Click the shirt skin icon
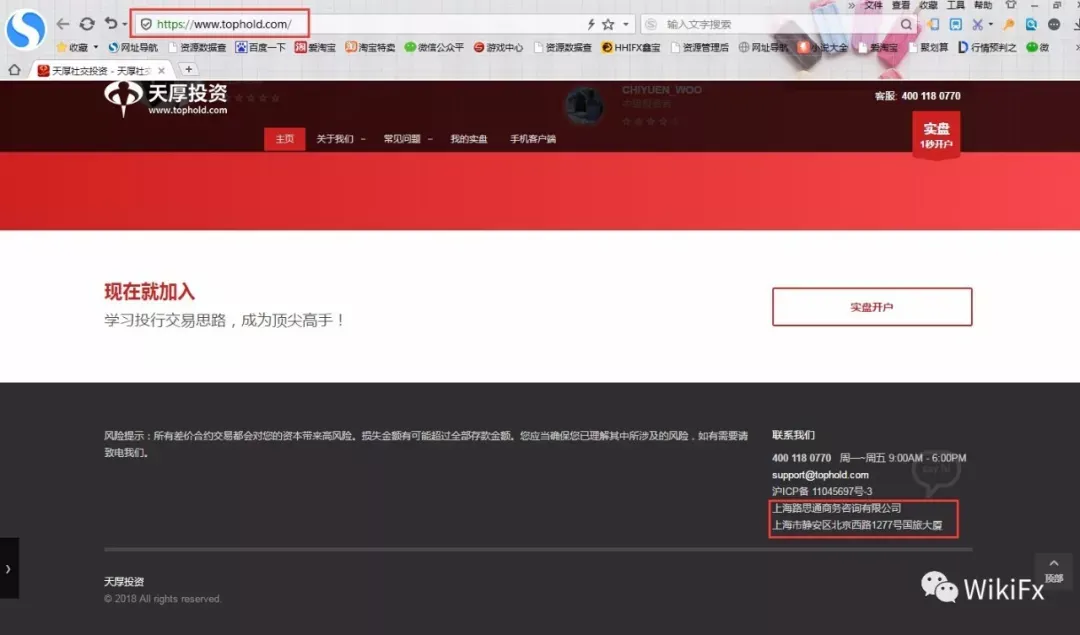1080x635 pixels. pyautogui.click(x=1010, y=5)
